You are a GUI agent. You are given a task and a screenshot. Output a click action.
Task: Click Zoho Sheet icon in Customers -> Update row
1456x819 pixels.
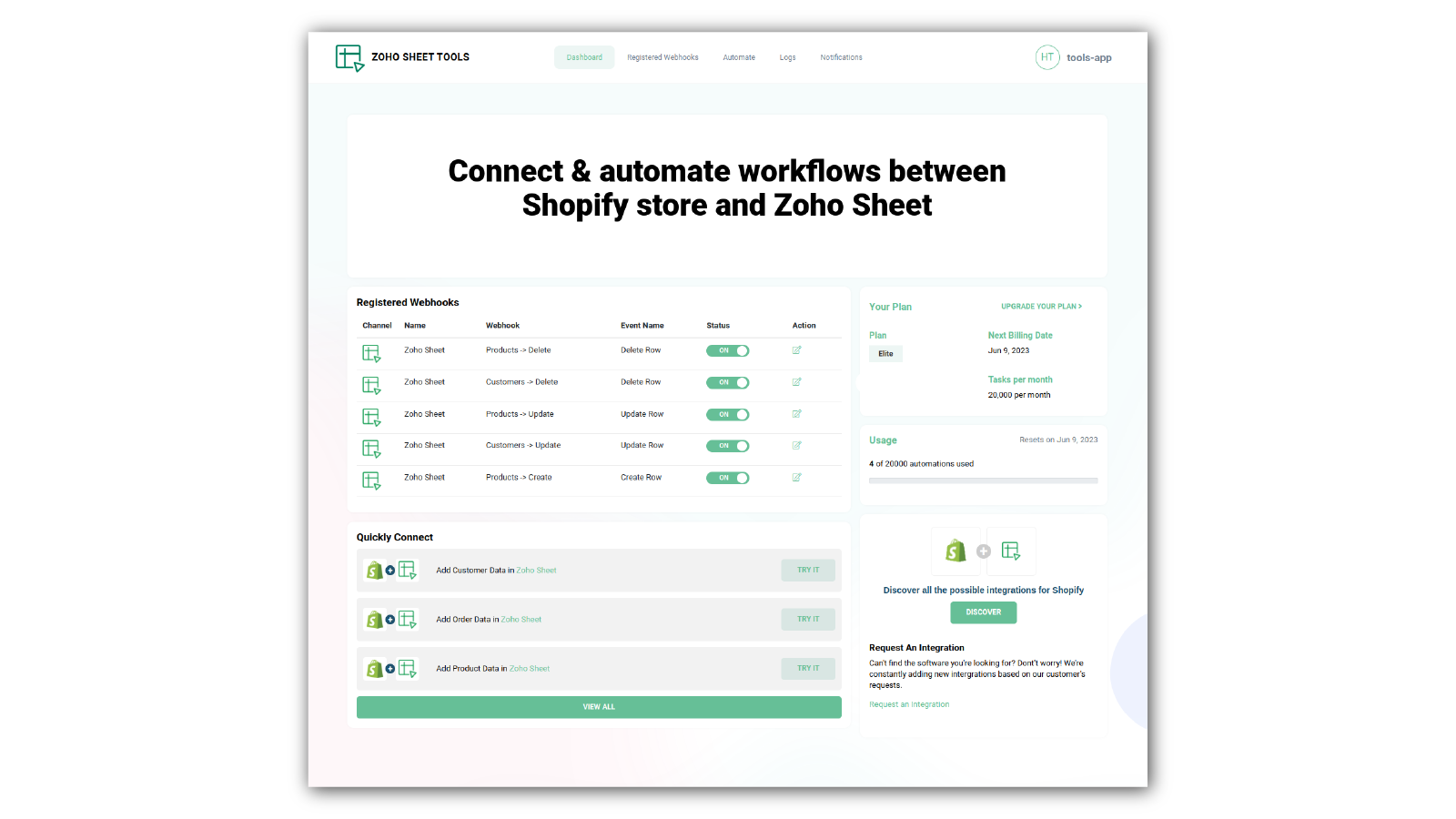371,449
